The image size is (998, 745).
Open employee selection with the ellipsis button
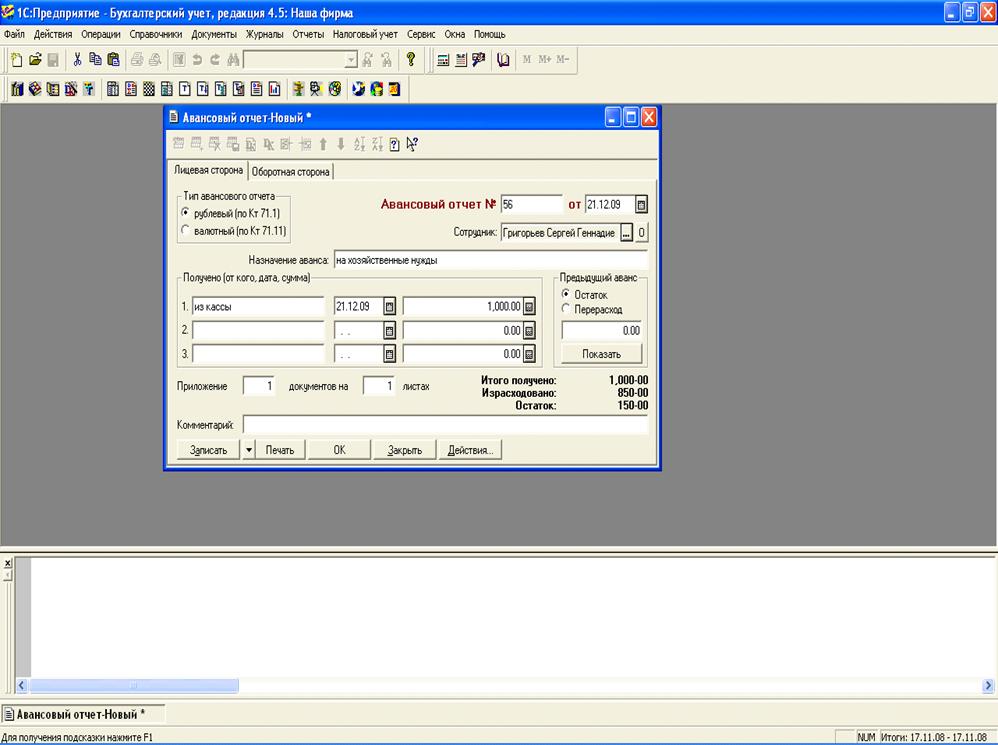pyautogui.click(x=626, y=233)
